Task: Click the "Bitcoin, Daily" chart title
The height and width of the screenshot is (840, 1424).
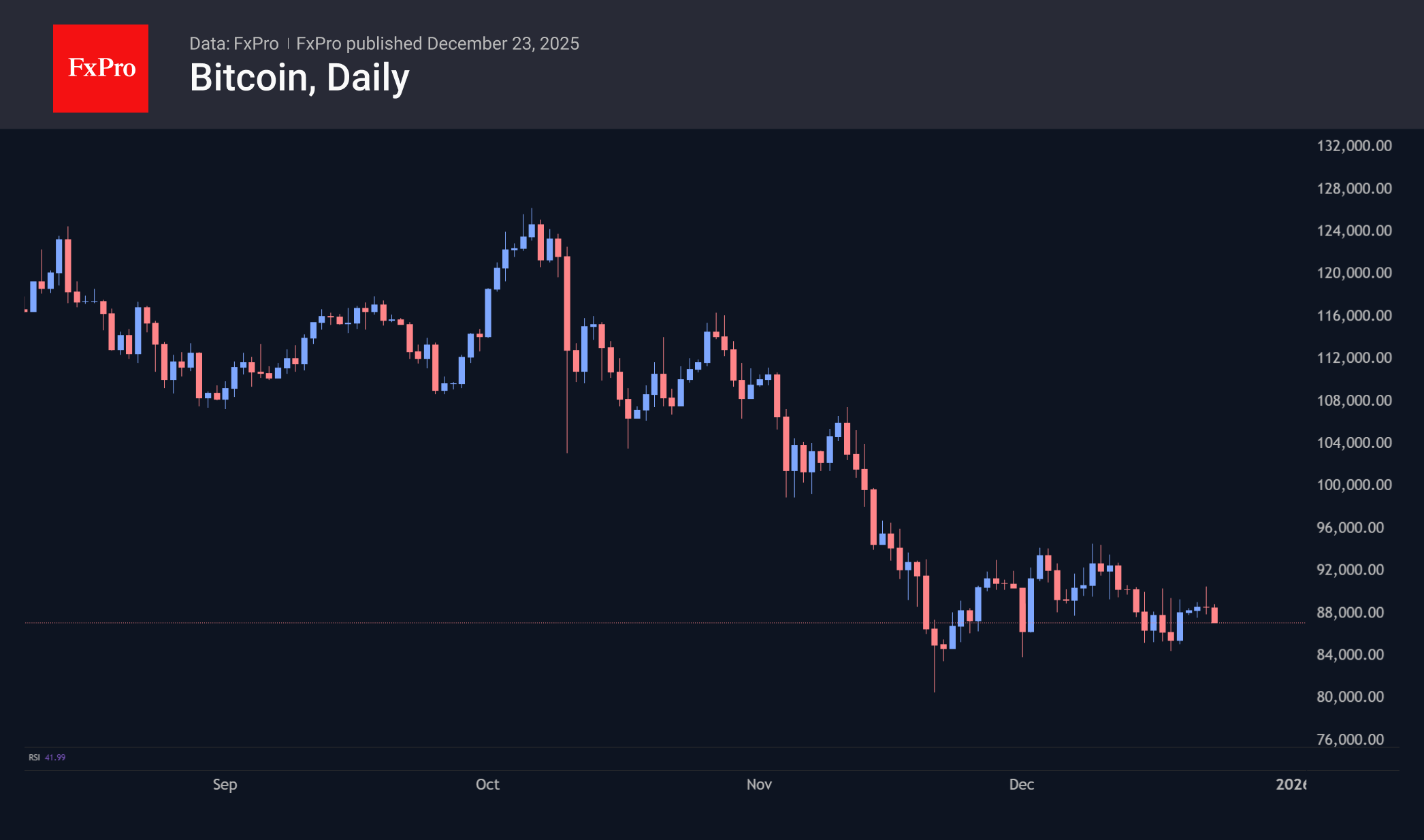Action: (x=300, y=78)
